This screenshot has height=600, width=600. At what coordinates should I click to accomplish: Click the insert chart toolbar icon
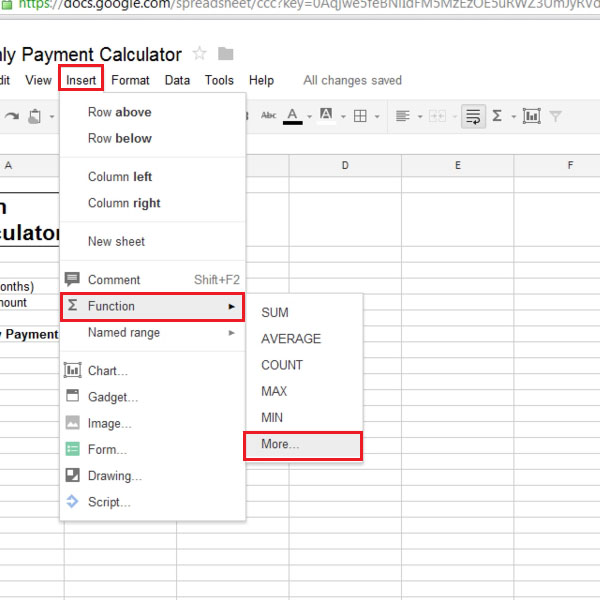[x=532, y=116]
